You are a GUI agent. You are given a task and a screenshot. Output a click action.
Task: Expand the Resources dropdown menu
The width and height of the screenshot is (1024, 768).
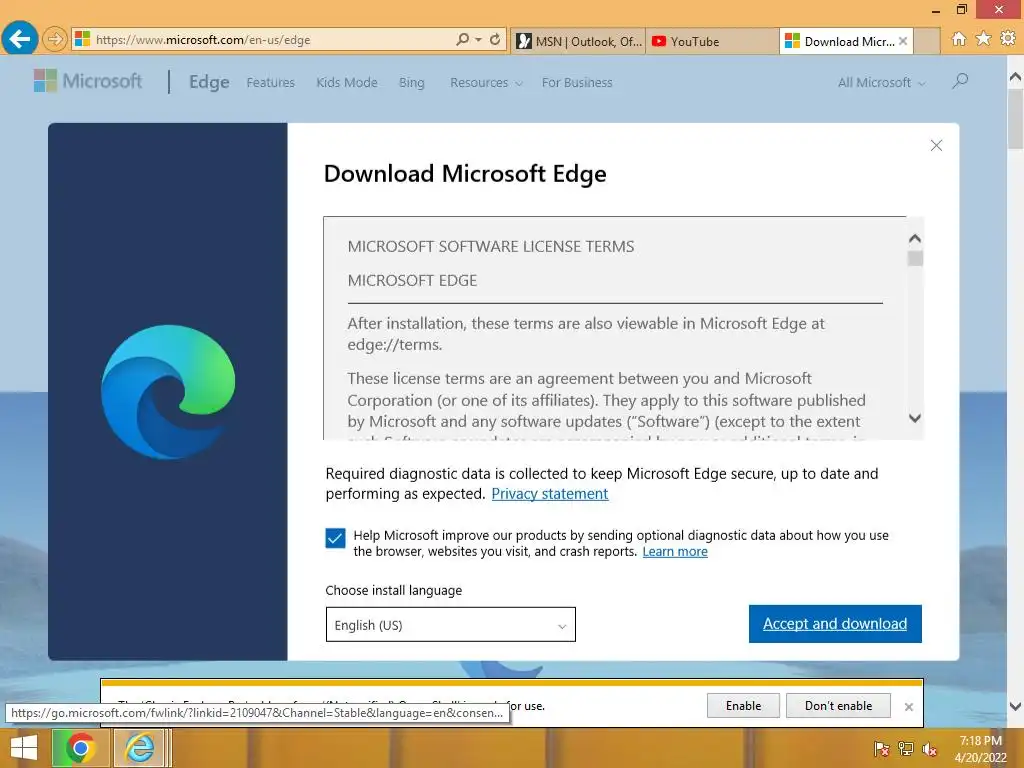pyautogui.click(x=487, y=82)
